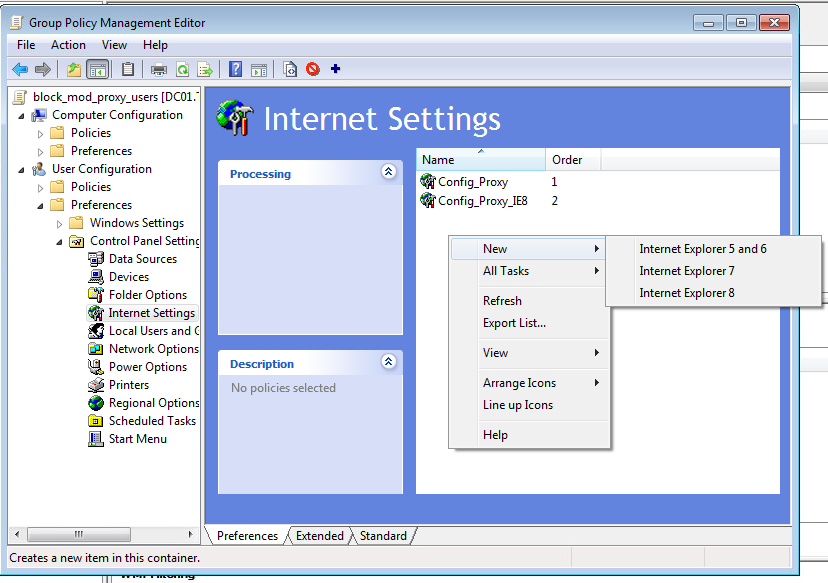The width and height of the screenshot is (828, 583).
Task: Open Arrange Icons context menu entry
Action: [x=528, y=383]
